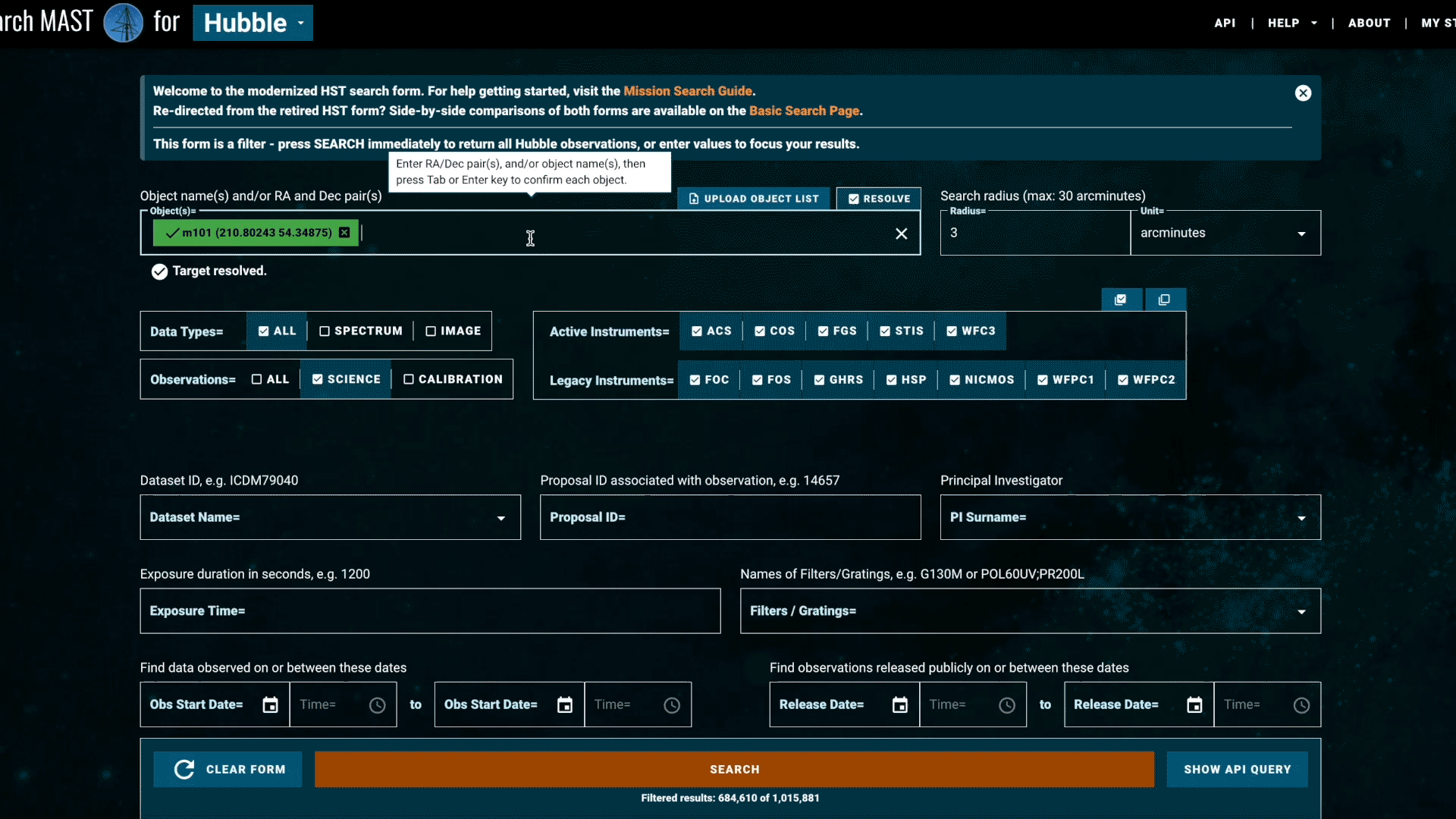1456x819 pixels.
Task: Click in the Radius input field
Action: [1035, 234]
